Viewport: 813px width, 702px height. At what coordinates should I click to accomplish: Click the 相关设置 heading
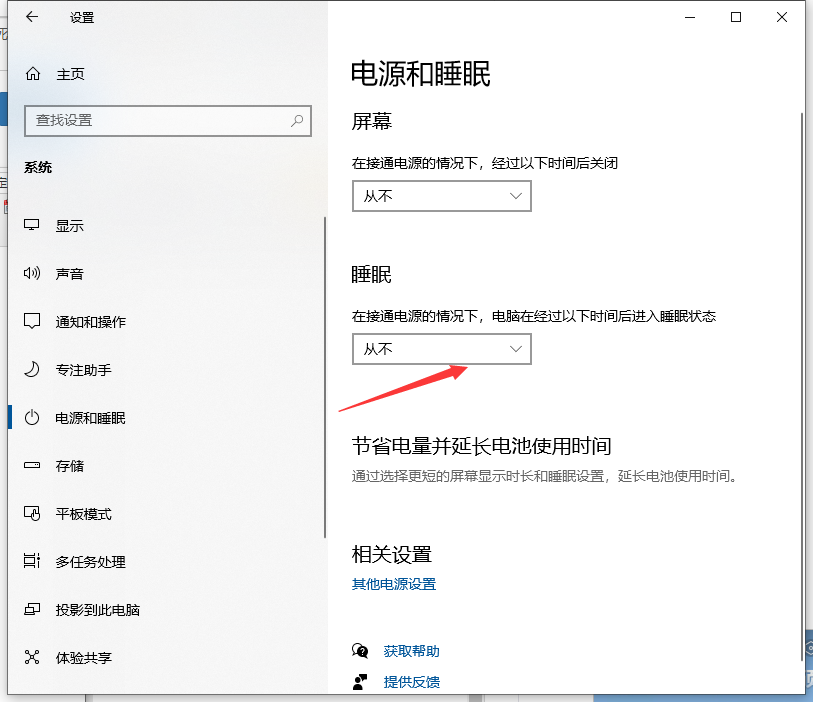(391, 554)
